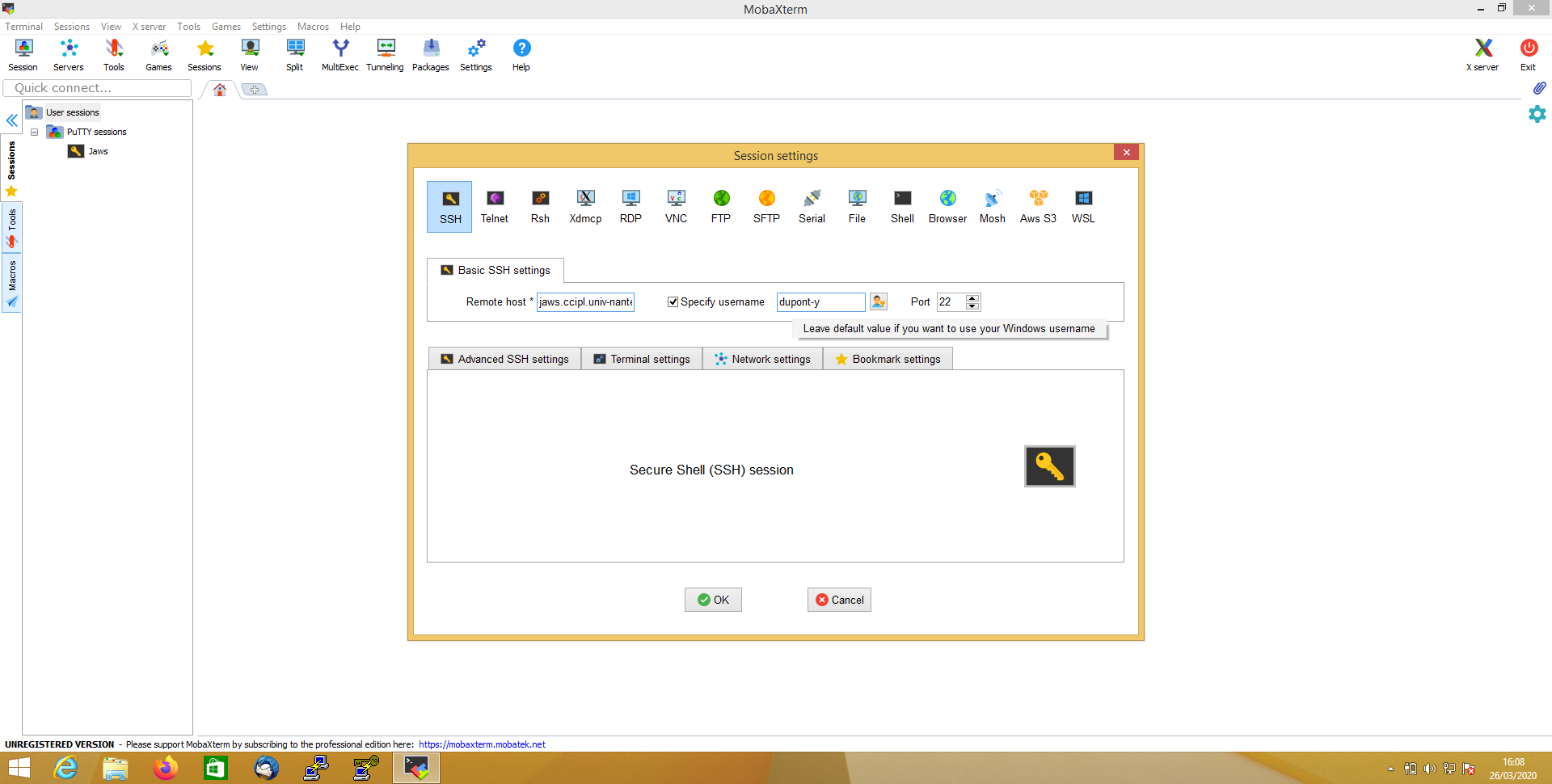Pick FTP session type

click(x=721, y=207)
